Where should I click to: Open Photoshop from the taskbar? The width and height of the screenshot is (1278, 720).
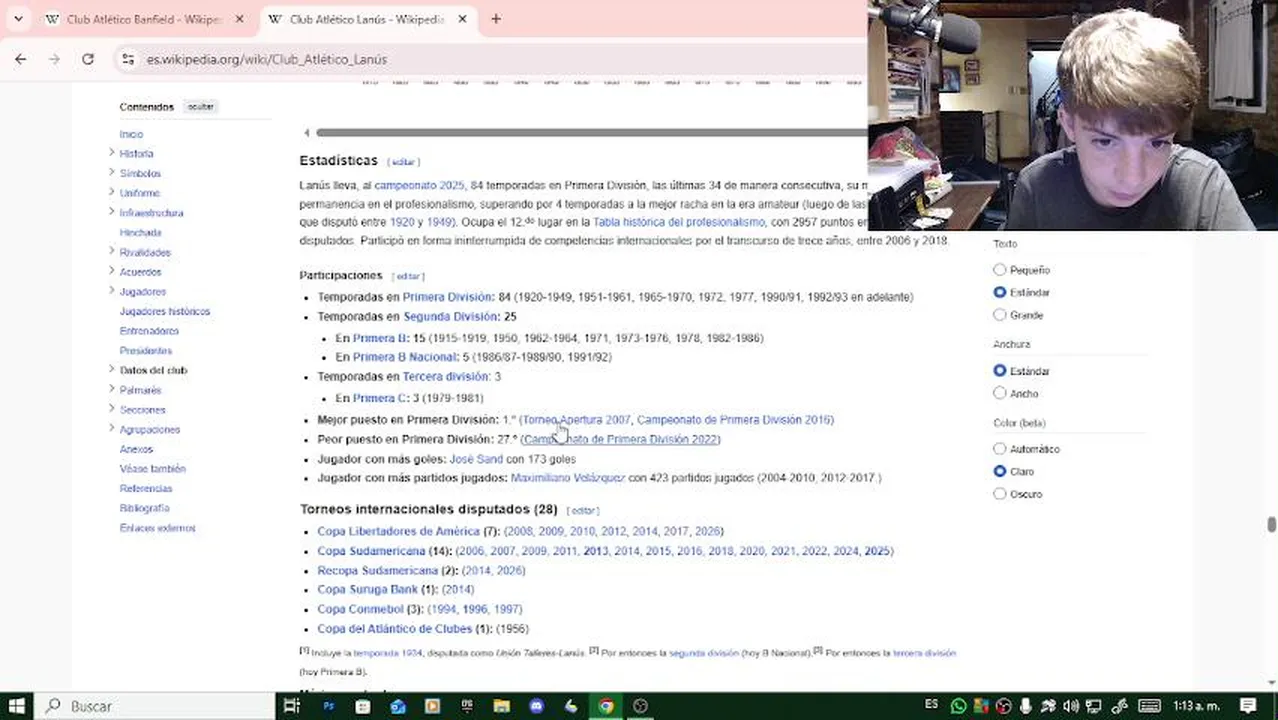pyautogui.click(x=328, y=706)
